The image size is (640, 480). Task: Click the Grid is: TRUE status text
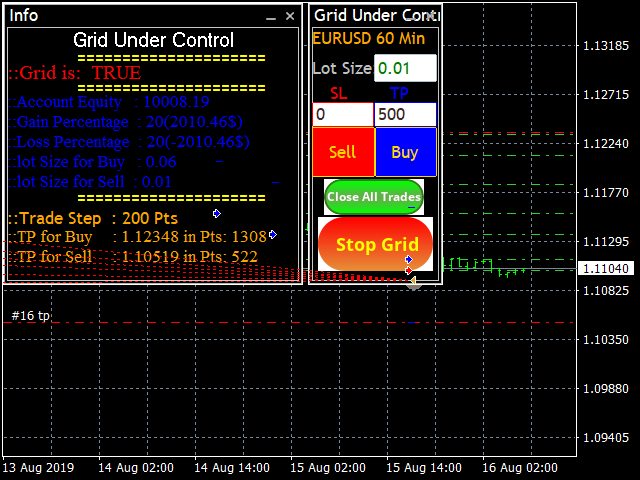75,73
